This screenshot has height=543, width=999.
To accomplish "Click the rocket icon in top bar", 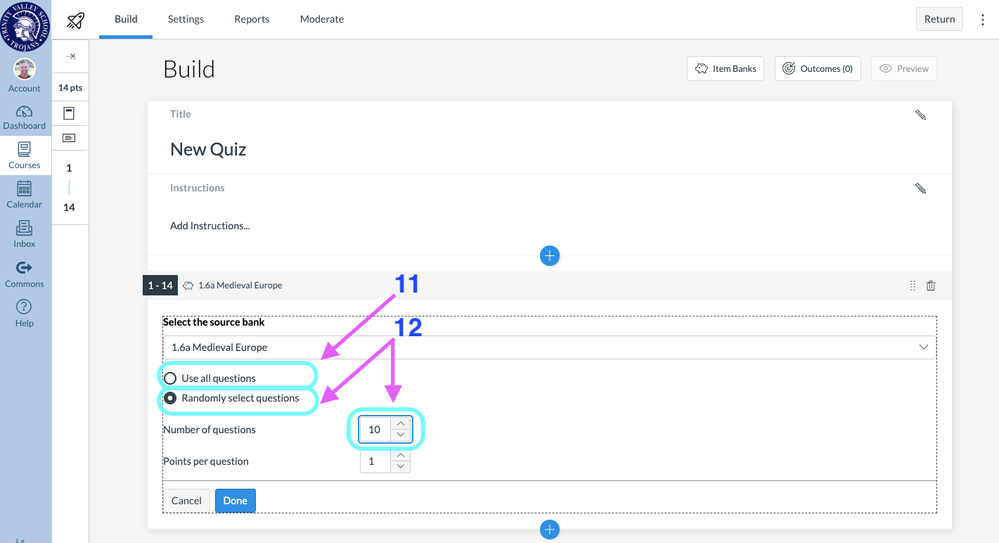I will pyautogui.click(x=75, y=20).
